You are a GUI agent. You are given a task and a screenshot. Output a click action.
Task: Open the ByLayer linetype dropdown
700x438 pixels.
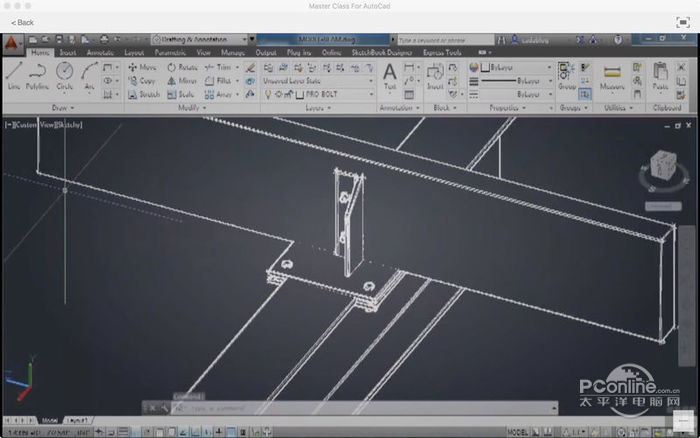pos(516,94)
